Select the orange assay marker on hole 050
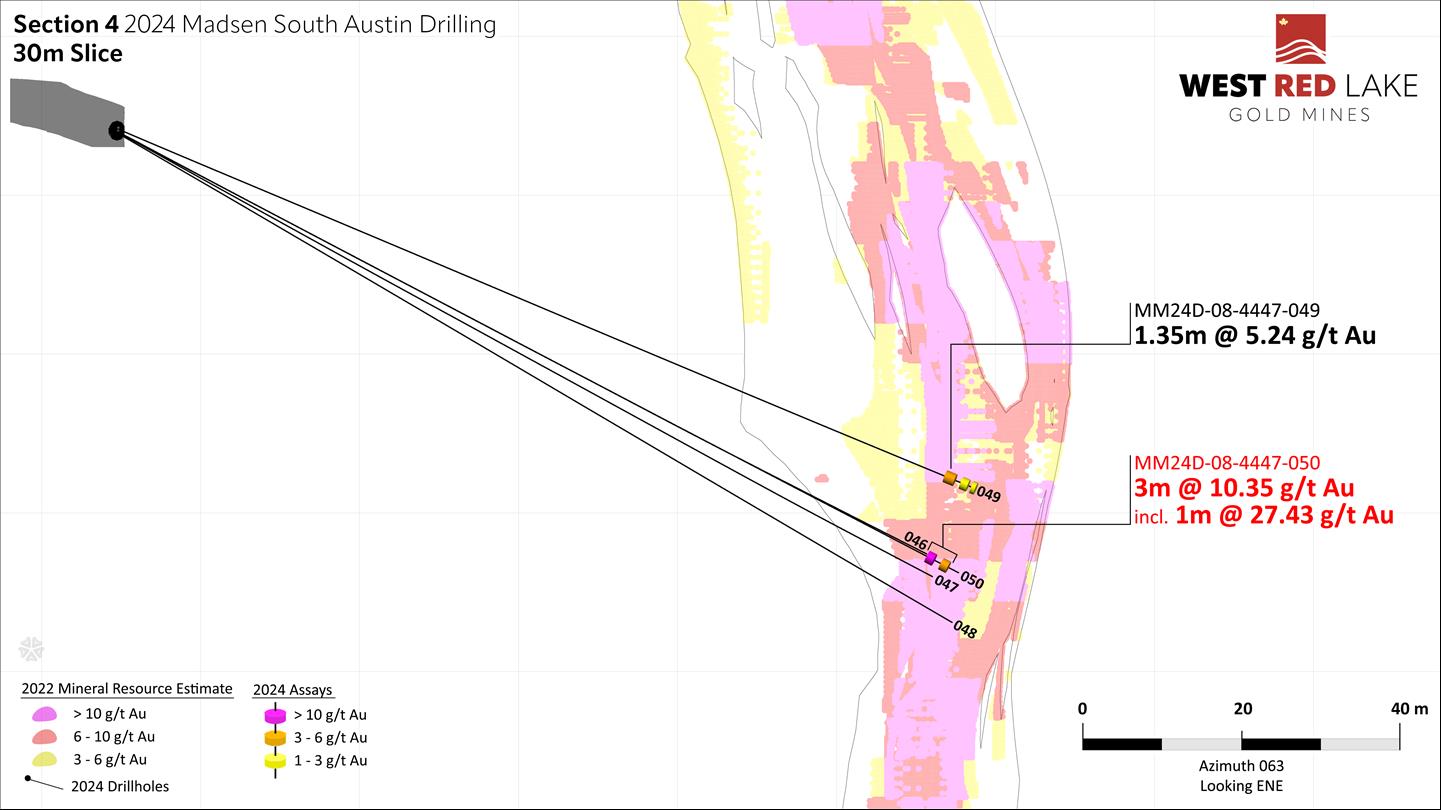Viewport: 1441px width, 810px height. click(x=944, y=565)
